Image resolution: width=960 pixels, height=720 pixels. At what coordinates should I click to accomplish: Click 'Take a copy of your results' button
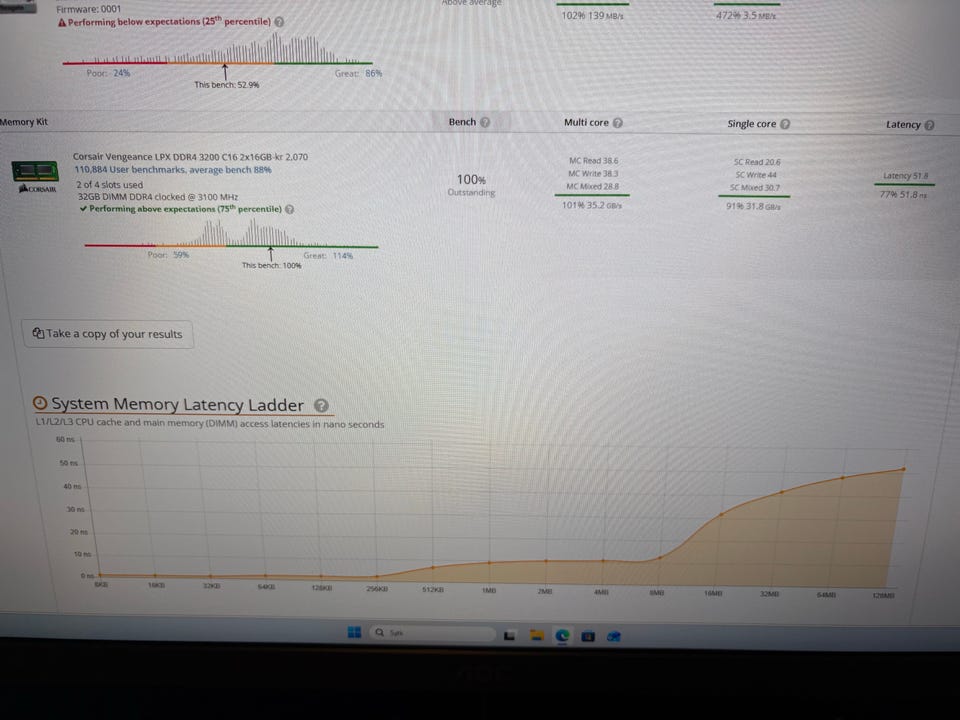(108, 334)
